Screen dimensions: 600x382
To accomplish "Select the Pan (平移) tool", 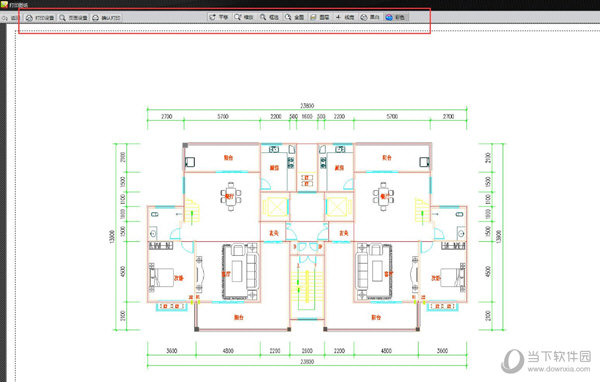I will (x=219, y=17).
